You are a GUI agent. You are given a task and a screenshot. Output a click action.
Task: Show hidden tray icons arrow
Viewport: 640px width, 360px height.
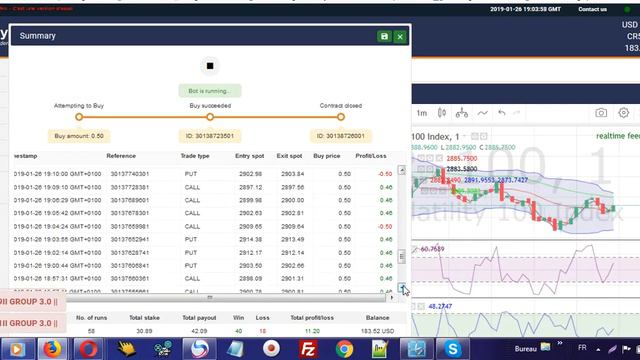tap(598, 349)
